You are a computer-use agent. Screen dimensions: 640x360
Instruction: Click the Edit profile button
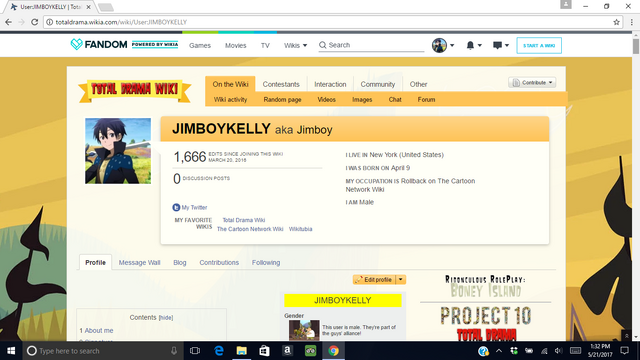click(374, 280)
